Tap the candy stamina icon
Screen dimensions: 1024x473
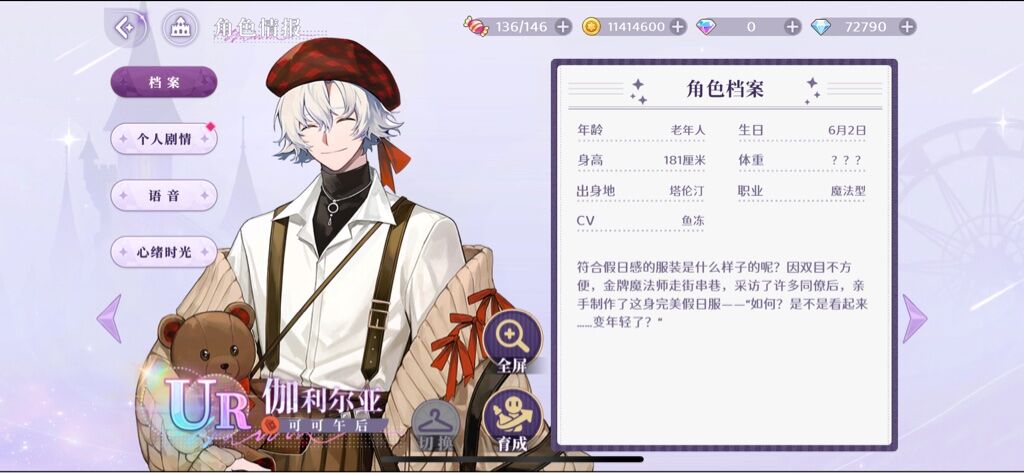[476, 27]
